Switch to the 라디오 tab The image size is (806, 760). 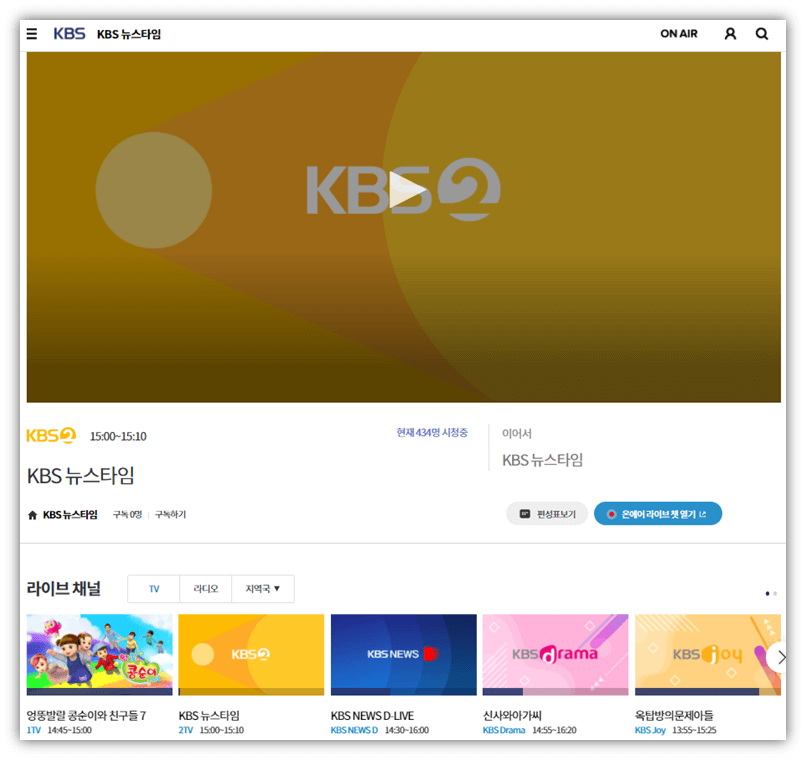pos(205,589)
